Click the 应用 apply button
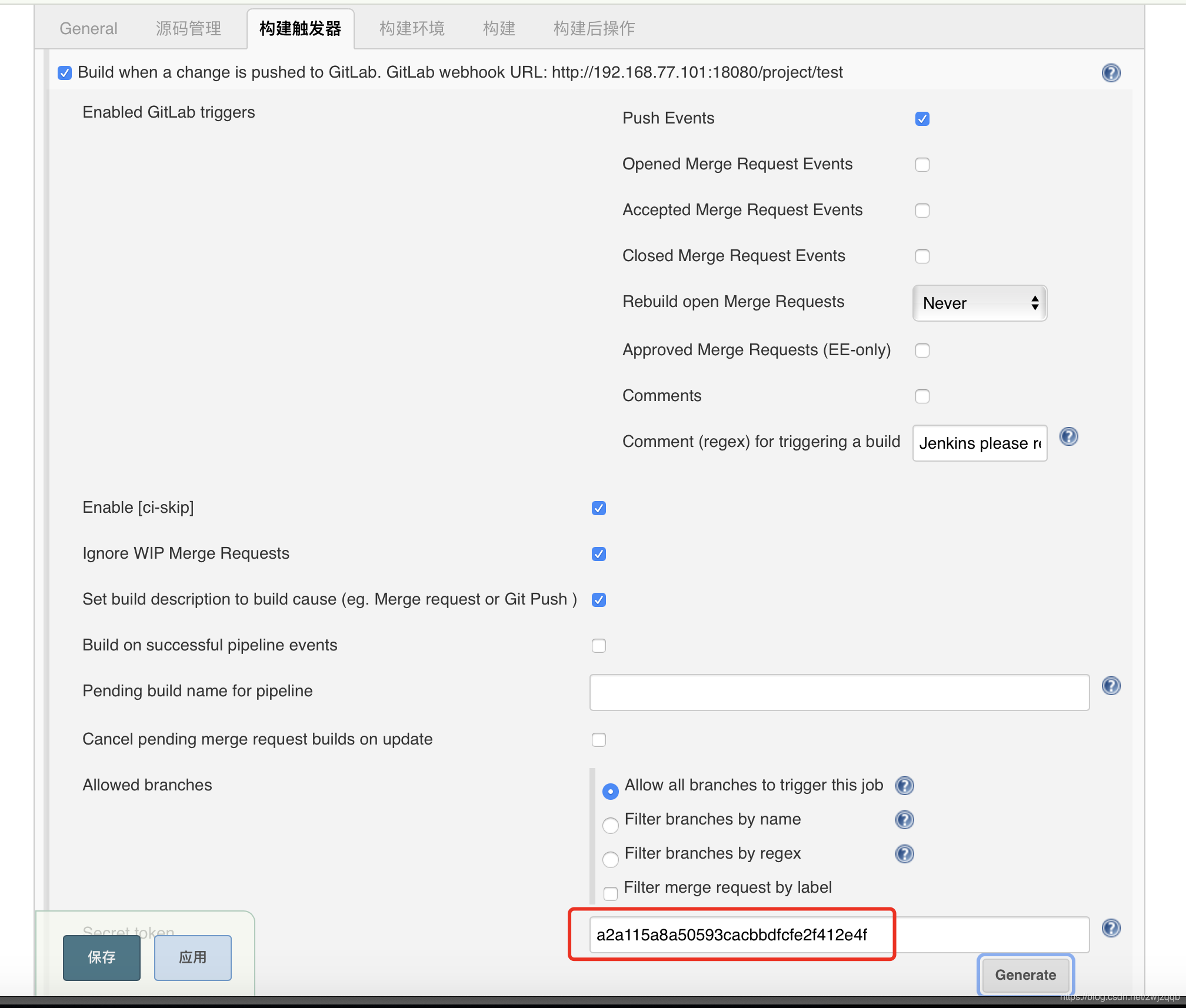Image resolution: width=1186 pixels, height=1008 pixels. click(192, 957)
